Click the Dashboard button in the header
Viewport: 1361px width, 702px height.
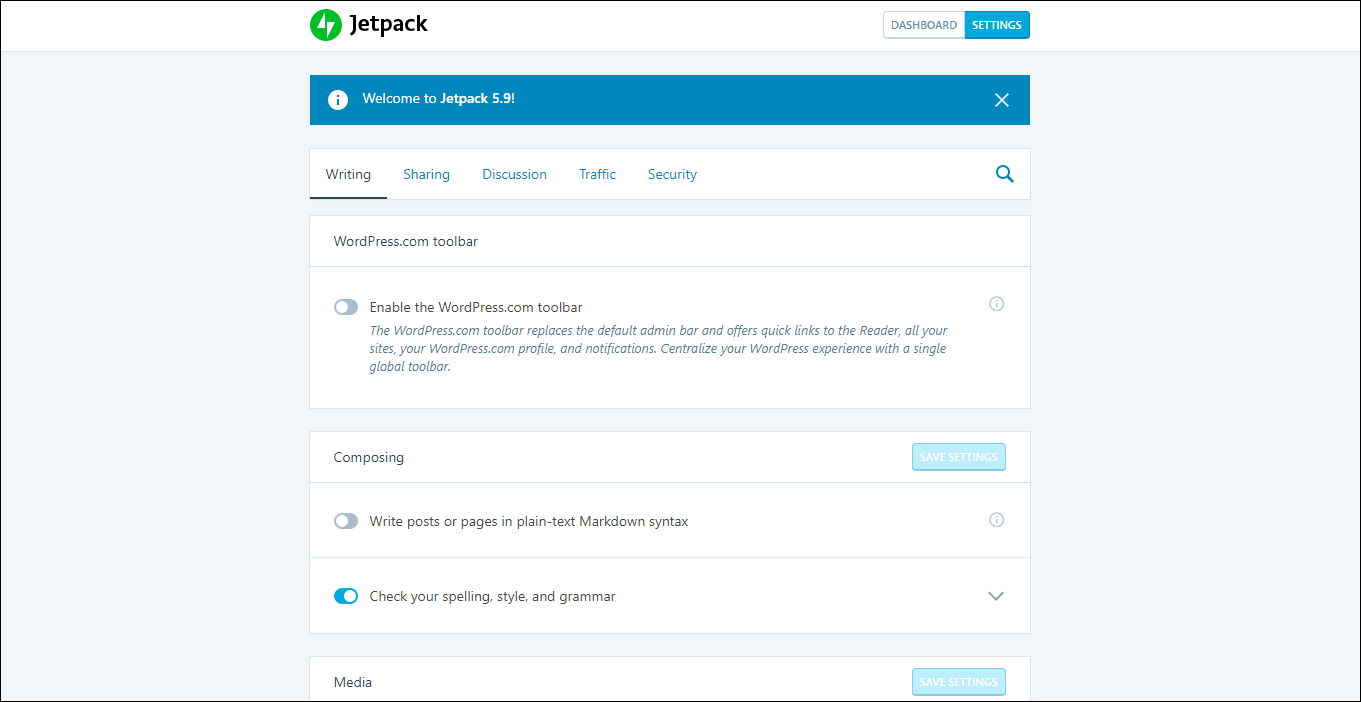coord(924,25)
